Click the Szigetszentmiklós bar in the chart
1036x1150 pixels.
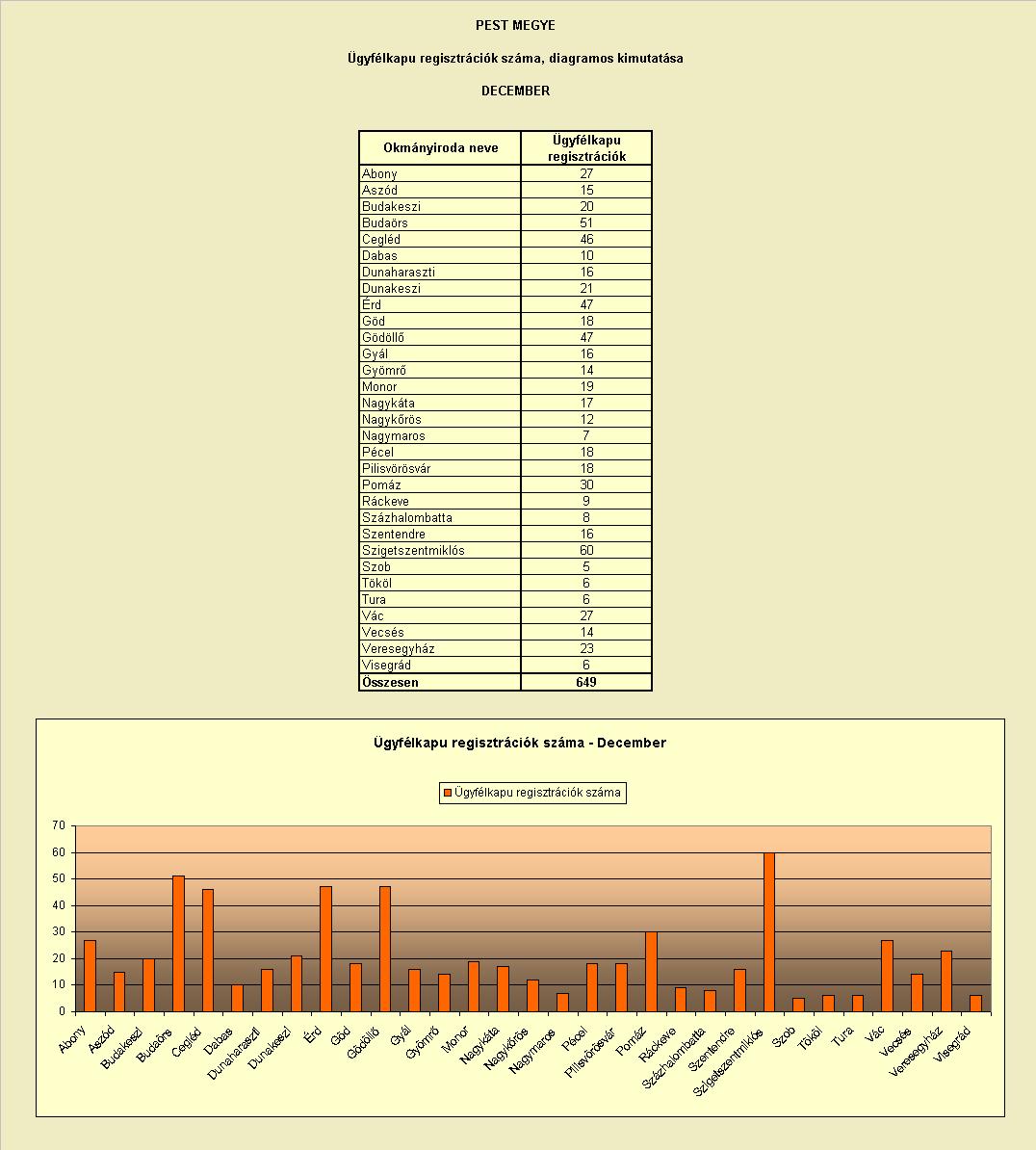[x=769, y=932]
